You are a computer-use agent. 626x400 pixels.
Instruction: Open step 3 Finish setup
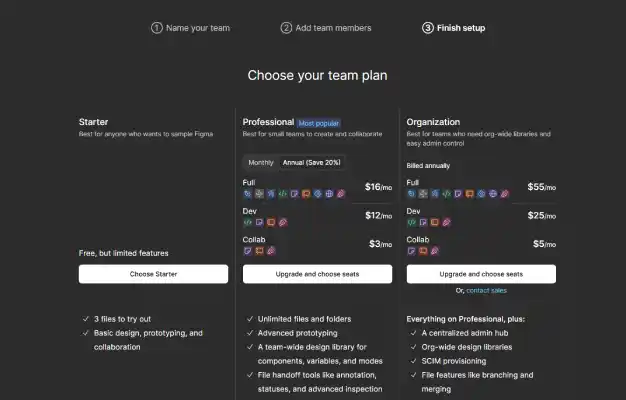(x=454, y=28)
